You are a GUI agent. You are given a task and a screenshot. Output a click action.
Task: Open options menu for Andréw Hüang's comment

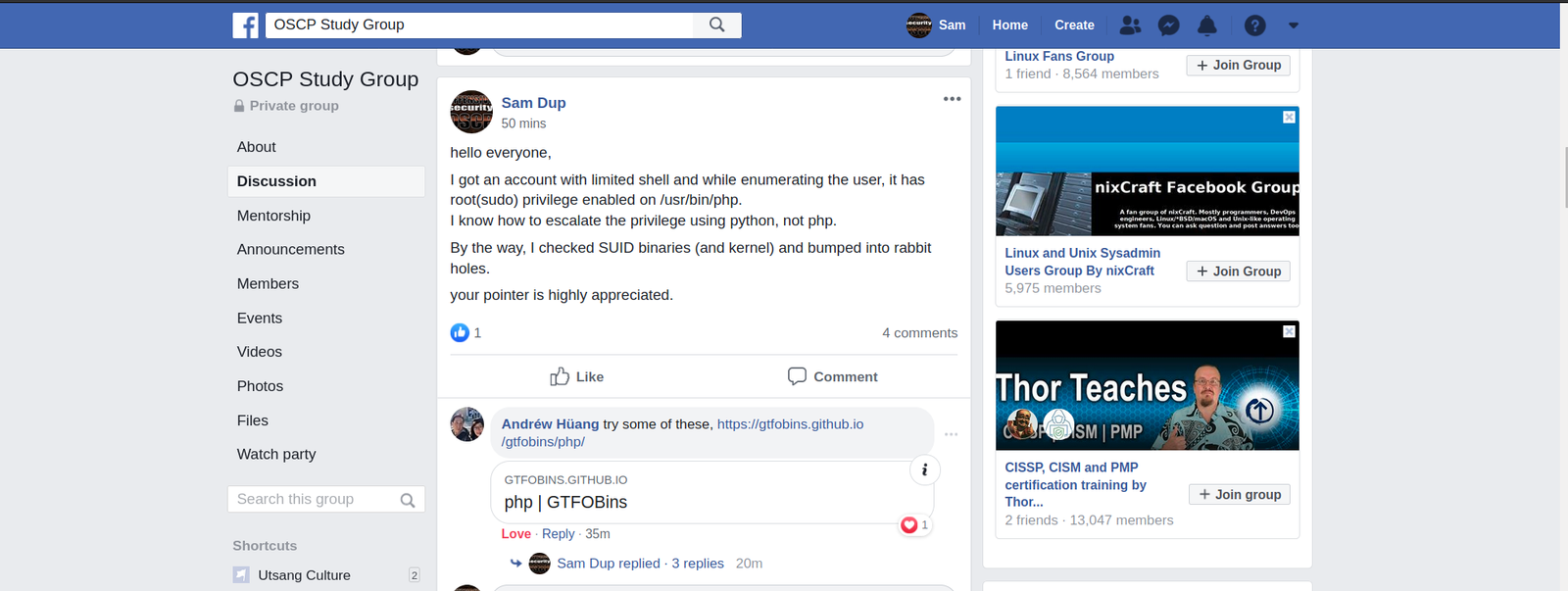(951, 434)
